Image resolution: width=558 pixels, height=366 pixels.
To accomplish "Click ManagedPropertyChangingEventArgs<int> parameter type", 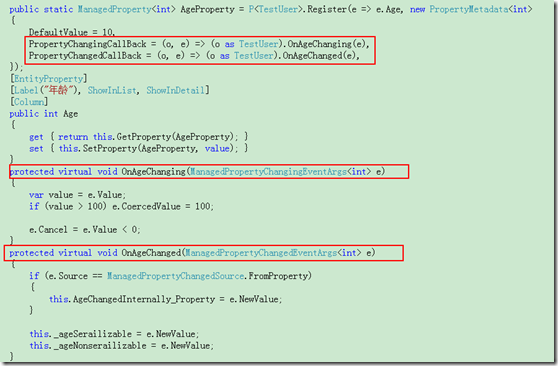I will pyautogui.click(x=280, y=172).
